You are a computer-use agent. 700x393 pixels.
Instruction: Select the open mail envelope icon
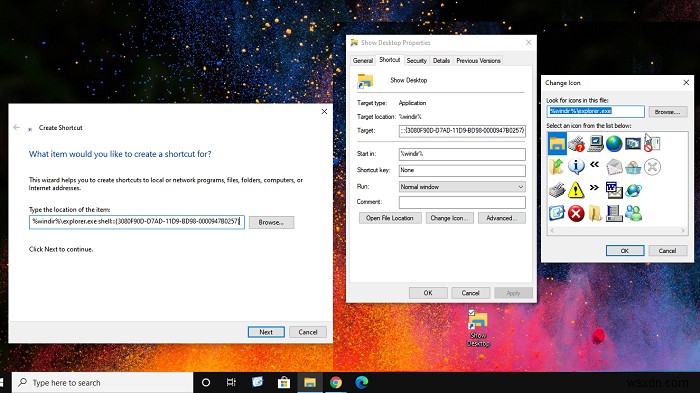click(x=614, y=167)
